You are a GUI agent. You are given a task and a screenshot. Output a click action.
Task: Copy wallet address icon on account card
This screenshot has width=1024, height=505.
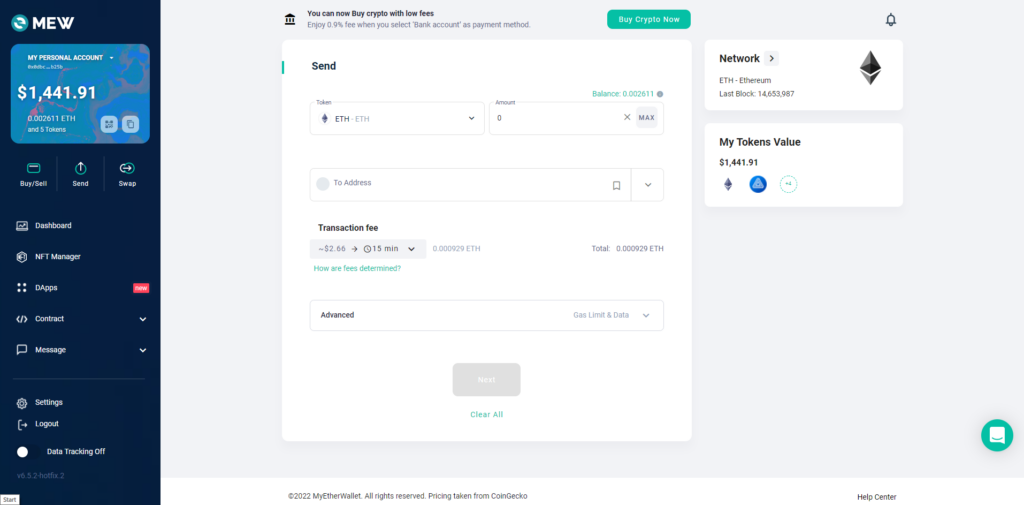coord(131,124)
